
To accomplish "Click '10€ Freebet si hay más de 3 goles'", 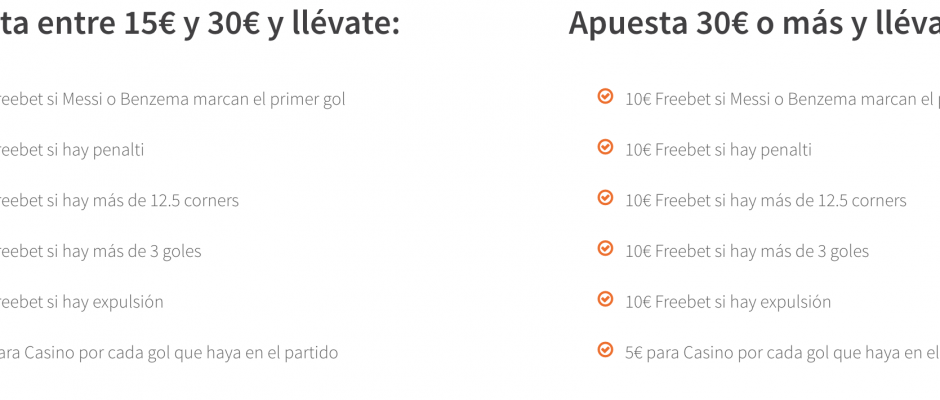I will (x=747, y=251).
